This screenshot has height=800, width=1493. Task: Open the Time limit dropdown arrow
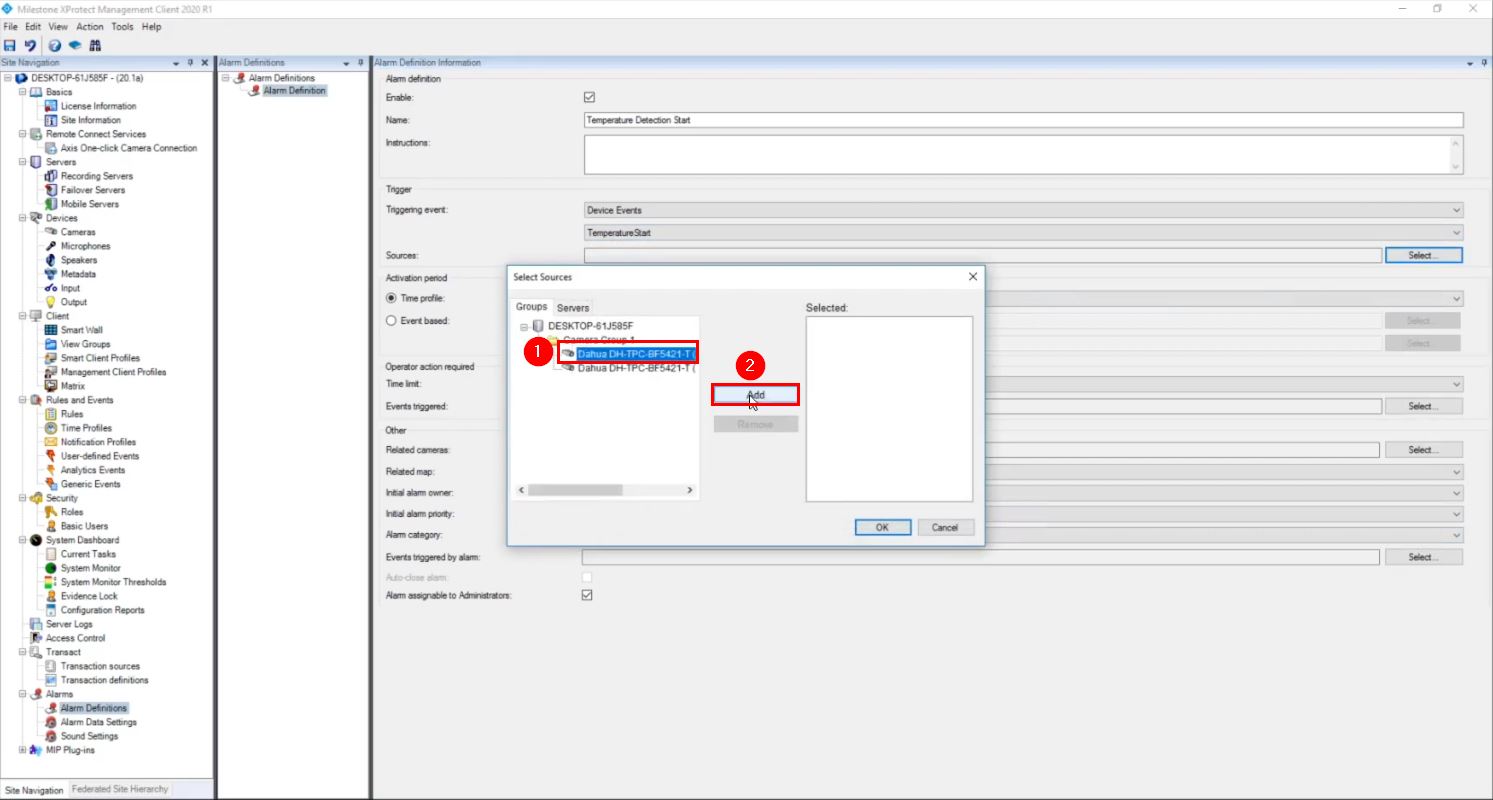click(1456, 384)
